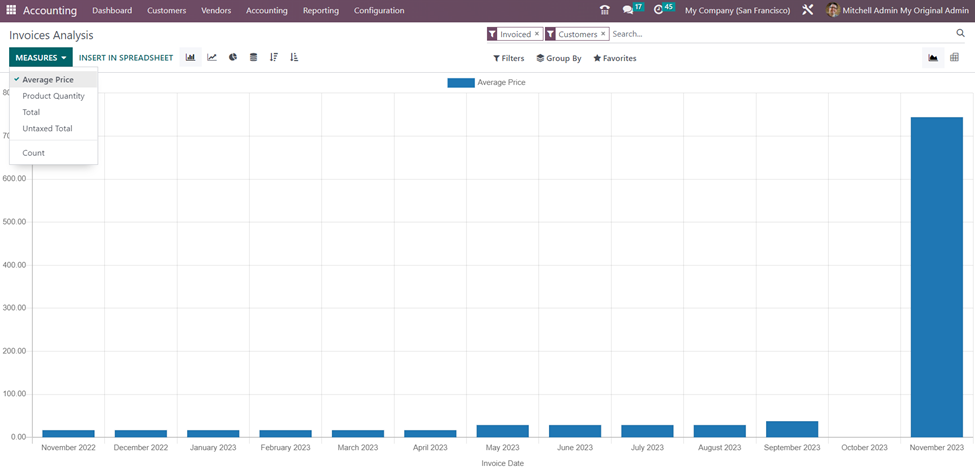
Task: Open the apps grid menu icon
Action: coord(11,10)
